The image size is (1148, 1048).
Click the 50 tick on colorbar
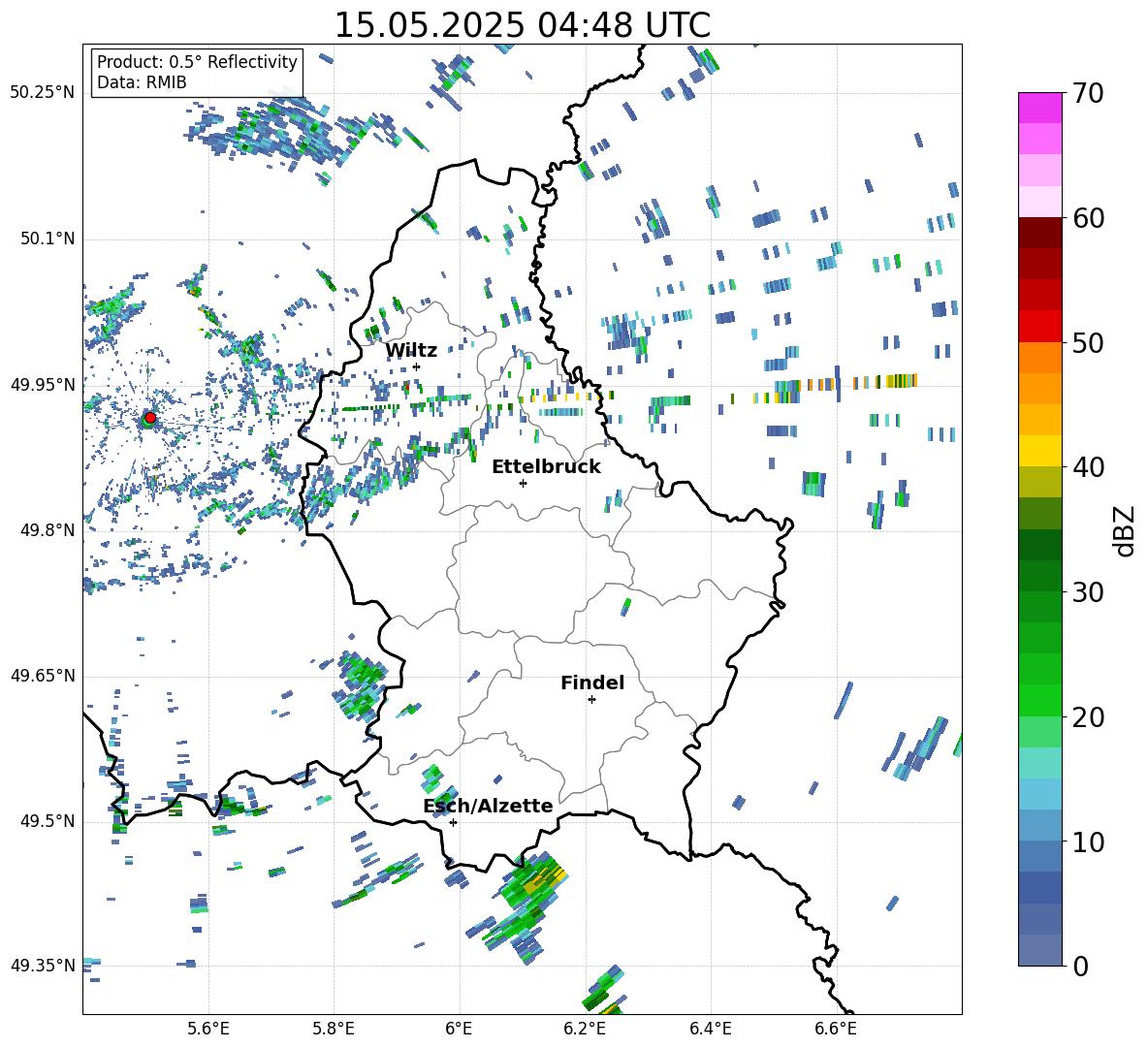point(1087,342)
